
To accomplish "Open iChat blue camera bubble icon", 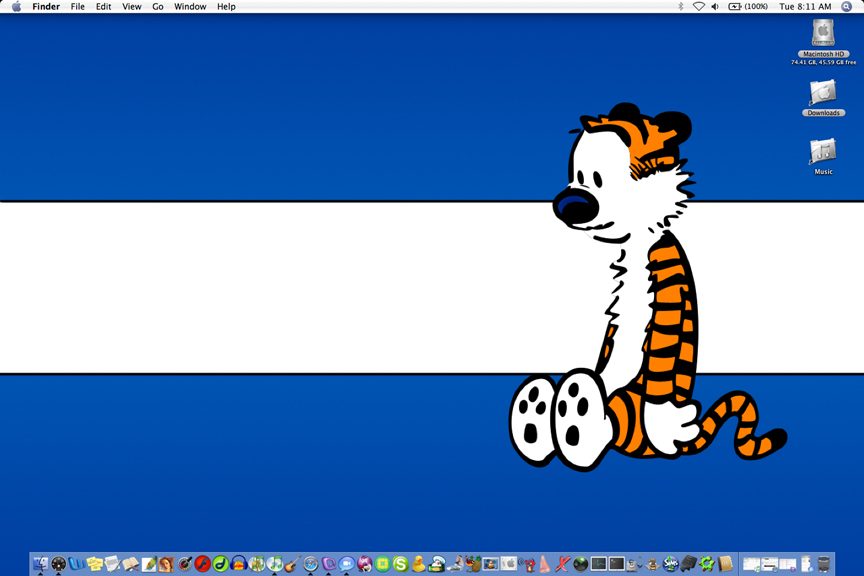I will 347,564.
